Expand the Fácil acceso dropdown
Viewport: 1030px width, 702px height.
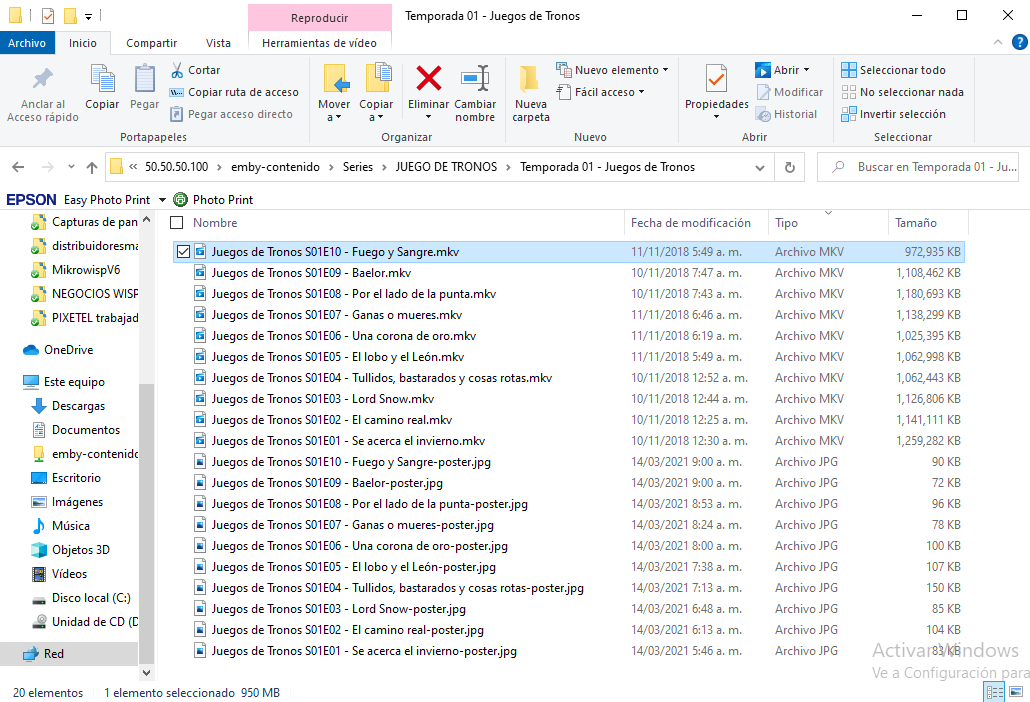pyautogui.click(x=609, y=92)
